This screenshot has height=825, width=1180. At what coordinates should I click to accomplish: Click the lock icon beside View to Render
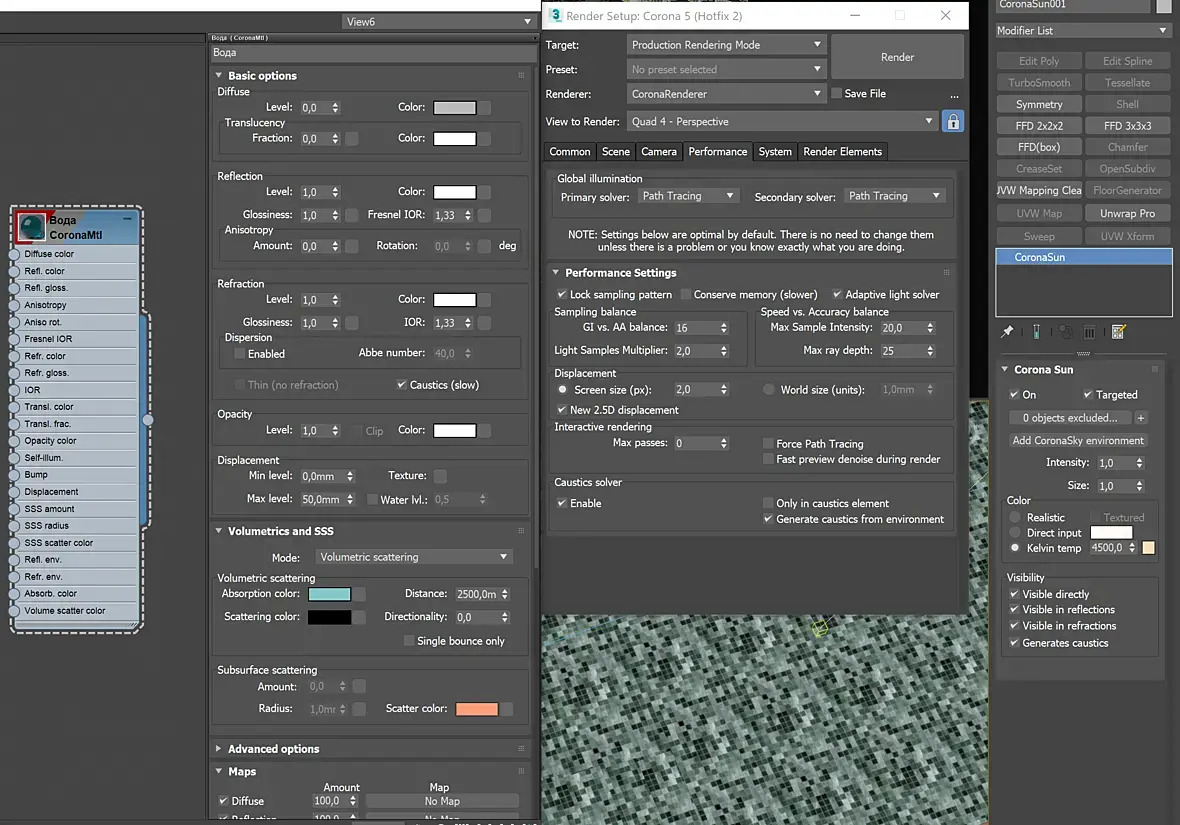(x=953, y=122)
